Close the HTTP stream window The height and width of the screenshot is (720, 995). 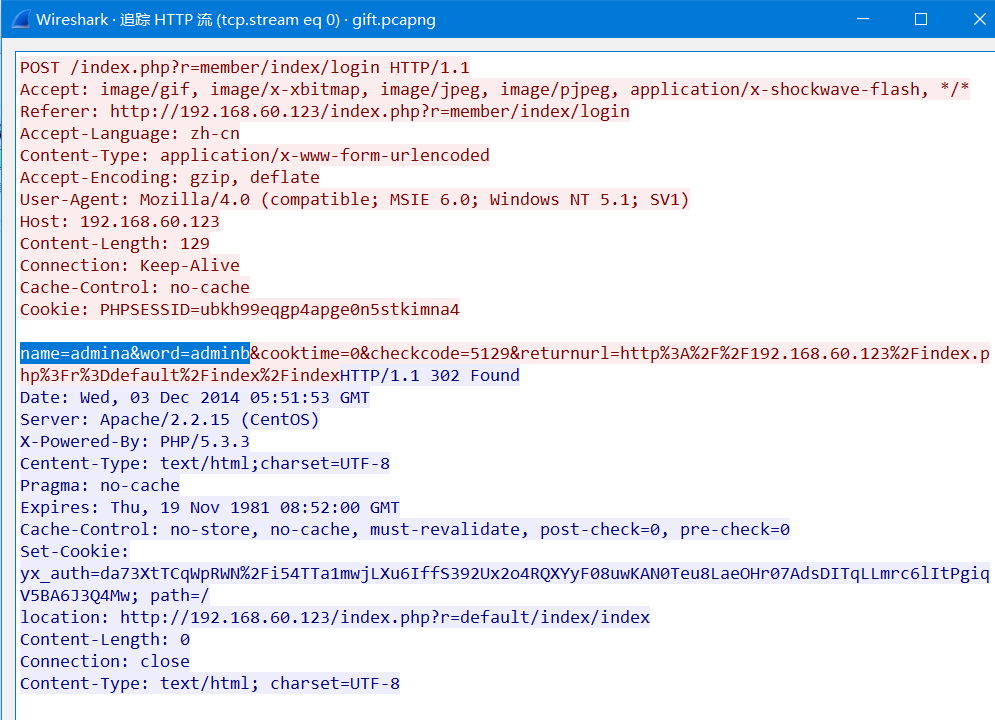tap(979, 19)
